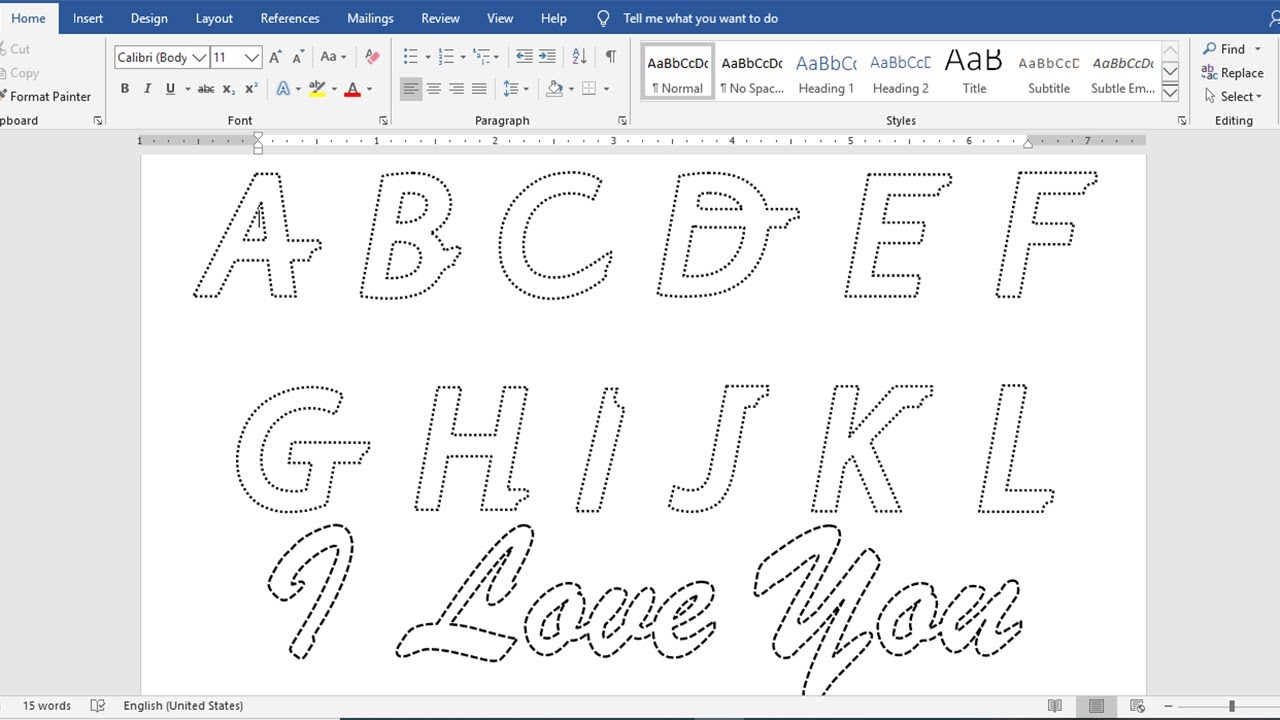Justify the paragraph text
The width and height of the screenshot is (1280, 720).
coord(479,89)
